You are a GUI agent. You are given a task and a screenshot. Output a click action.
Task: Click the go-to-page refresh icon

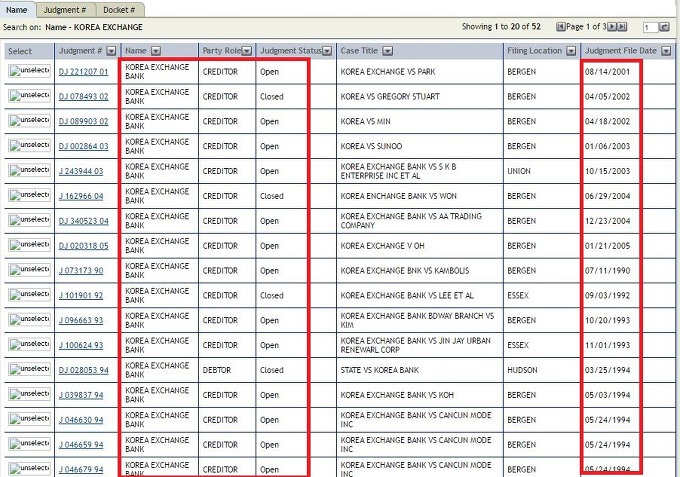[x=664, y=27]
